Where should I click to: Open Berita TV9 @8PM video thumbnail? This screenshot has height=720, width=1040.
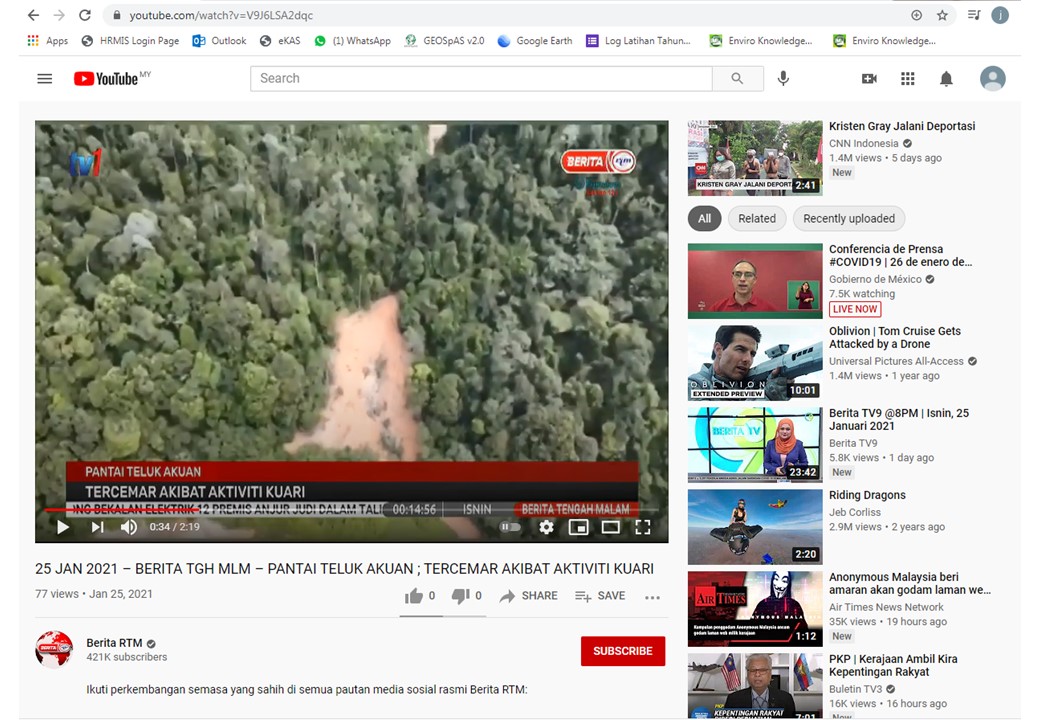(755, 445)
